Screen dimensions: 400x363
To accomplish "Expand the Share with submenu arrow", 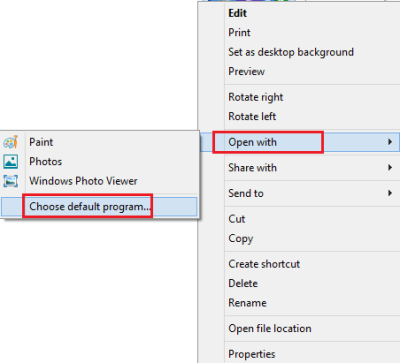I will 390,167.
